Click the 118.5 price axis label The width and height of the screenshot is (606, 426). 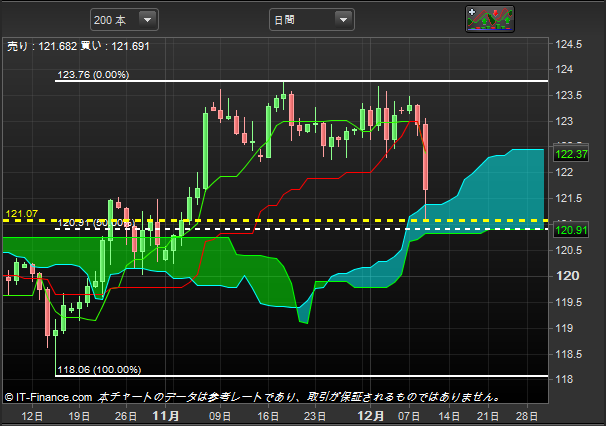point(569,354)
